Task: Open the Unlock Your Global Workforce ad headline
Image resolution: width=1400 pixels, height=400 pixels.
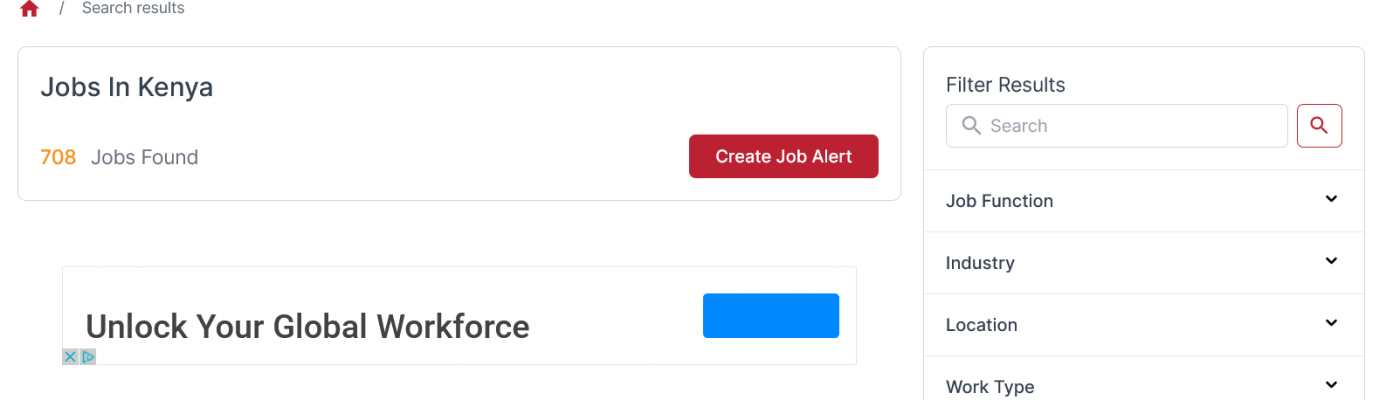Action: coord(307,326)
